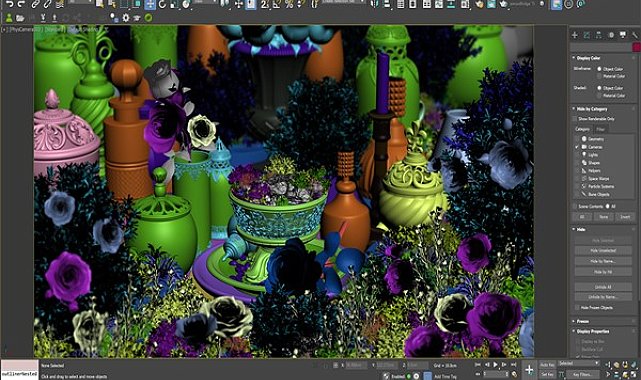Toggle Percent Snap in toolbar

[289, 4]
